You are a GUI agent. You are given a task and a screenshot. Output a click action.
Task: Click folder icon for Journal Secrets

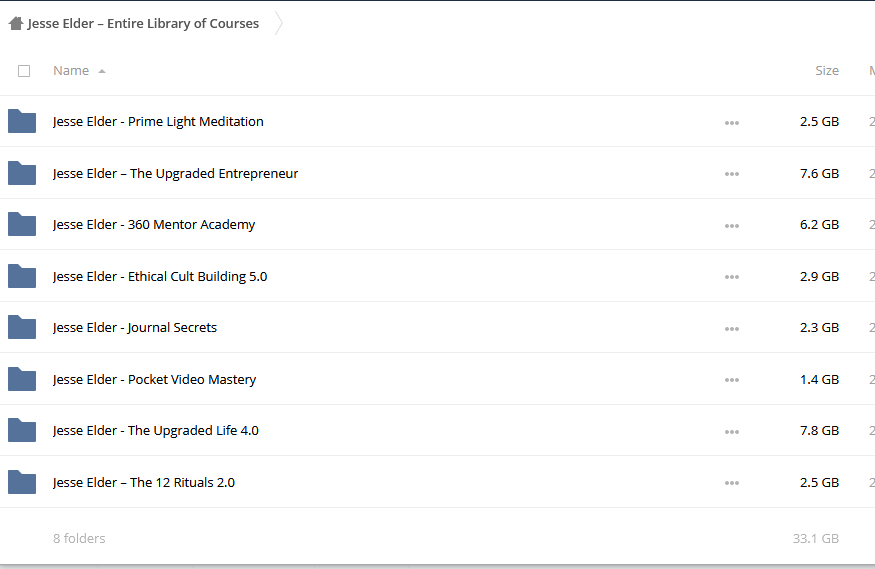pyautogui.click(x=22, y=327)
